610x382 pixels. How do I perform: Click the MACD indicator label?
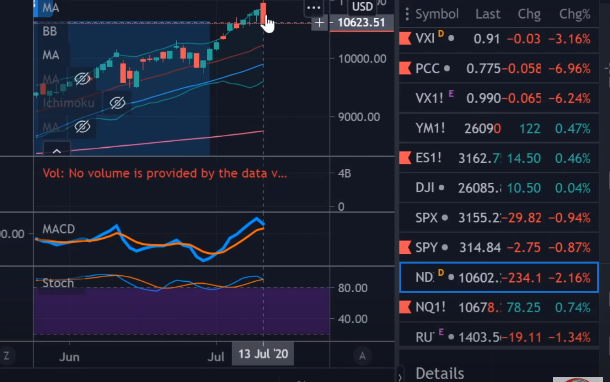click(x=59, y=229)
